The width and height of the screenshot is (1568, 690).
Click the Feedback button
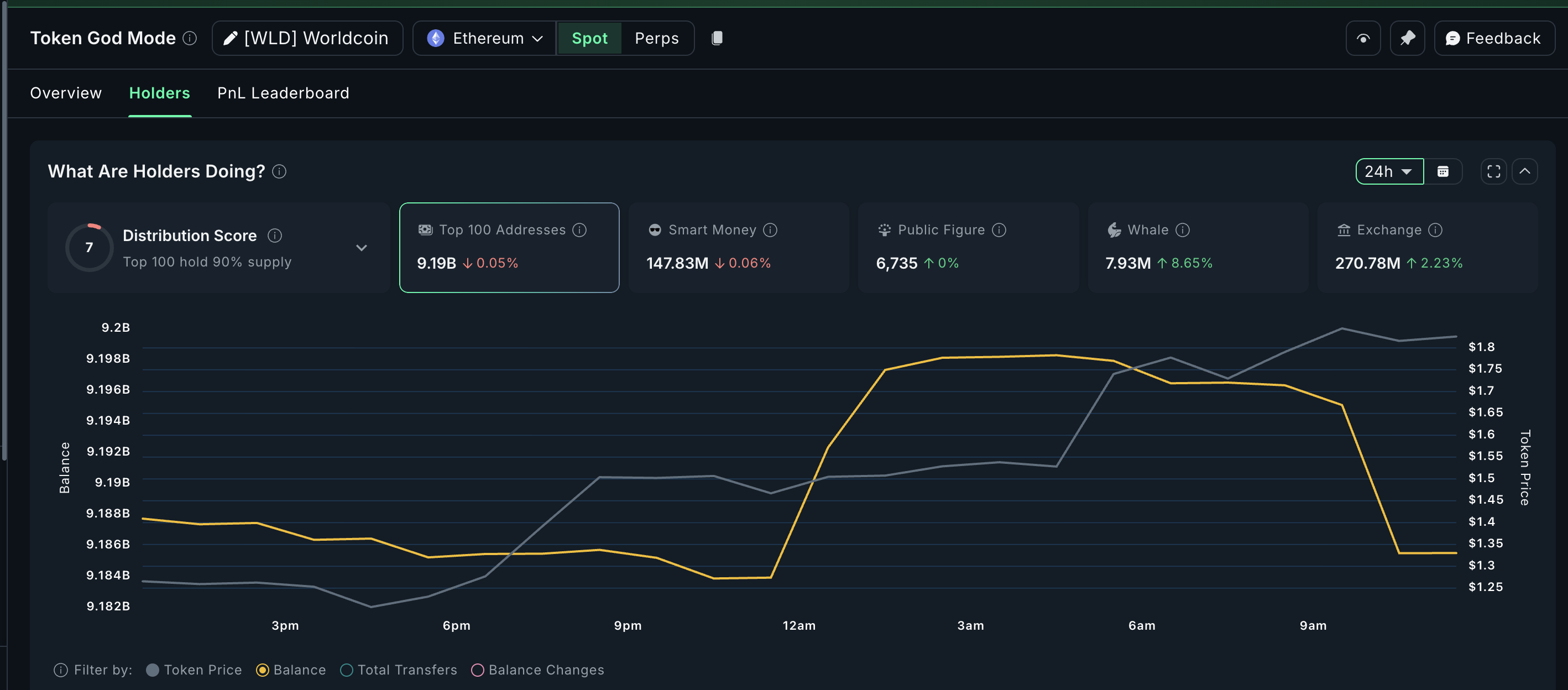(x=1494, y=38)
